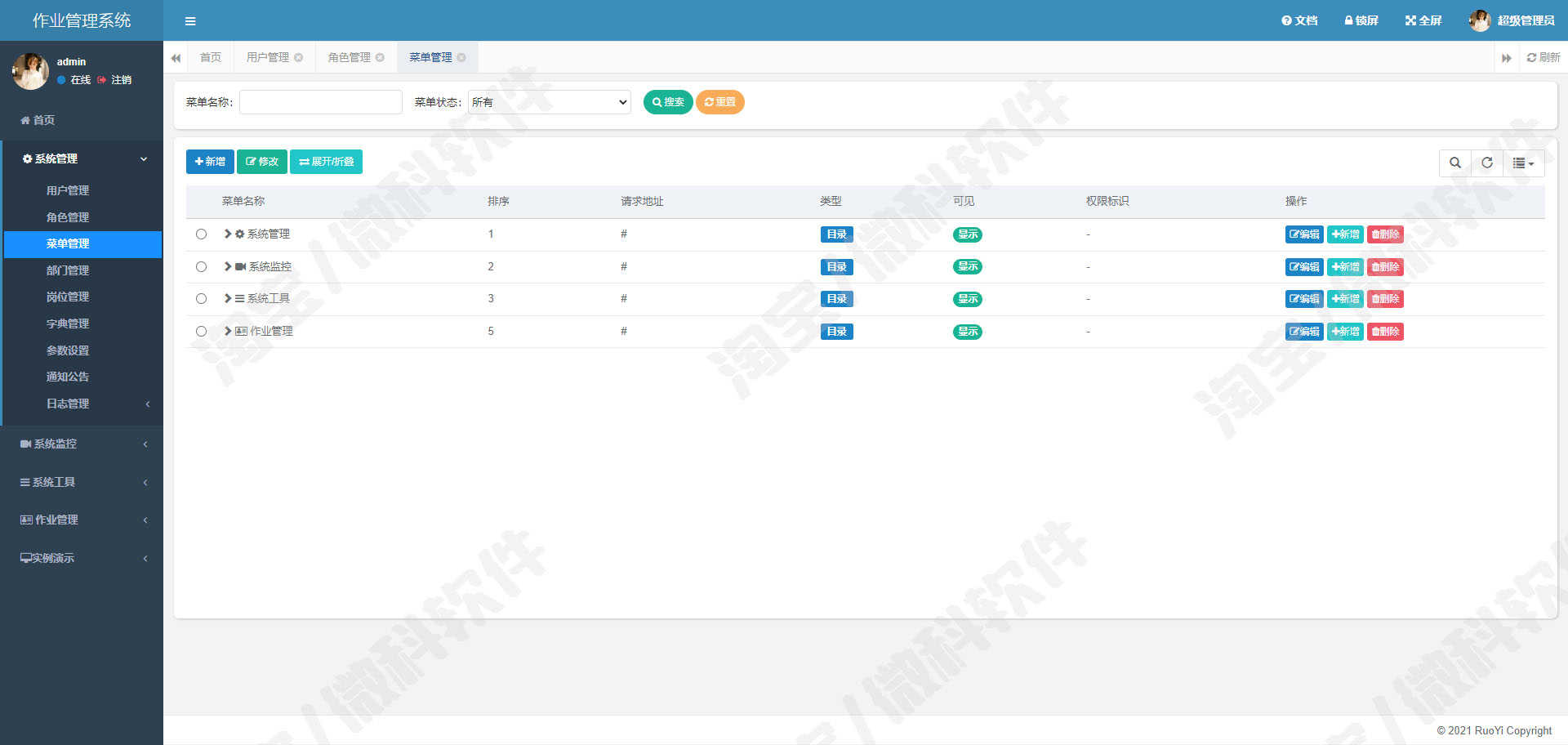The image size is (1568, 745).
Task: Click the 锁屏 lock screen icon
Action: pos(1361,20)
